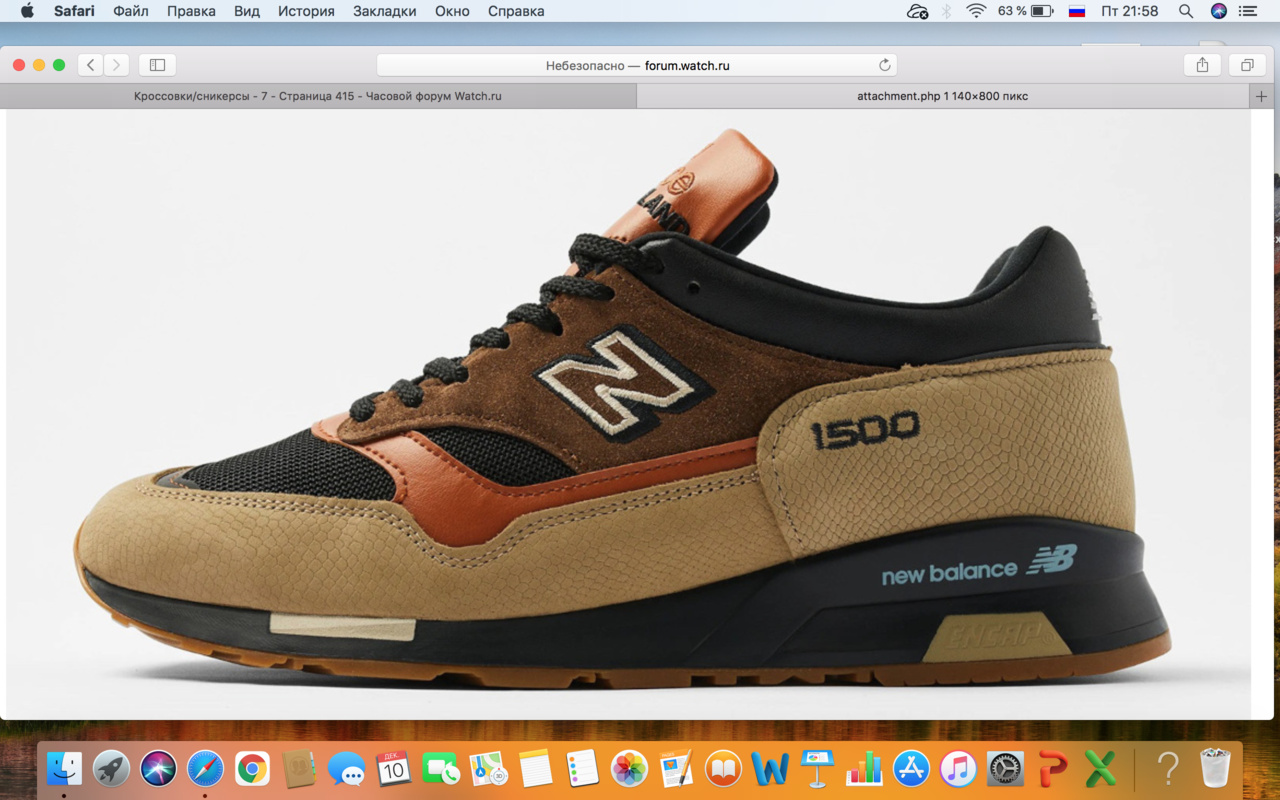1280x800 pixels.
Task: Click the question mark icon in the Dock
Action: click(1167, 768)
